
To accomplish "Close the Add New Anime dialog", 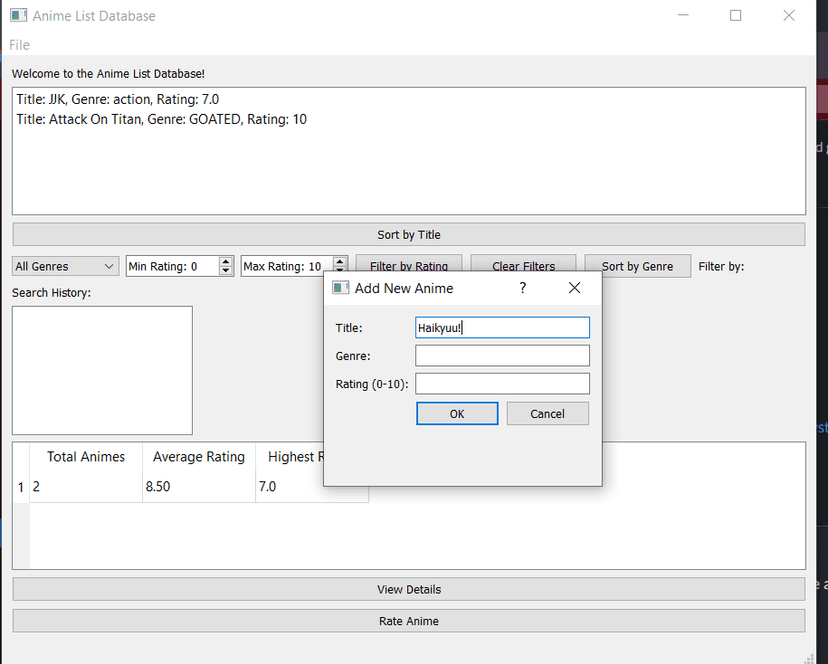I will coord(574,288).
